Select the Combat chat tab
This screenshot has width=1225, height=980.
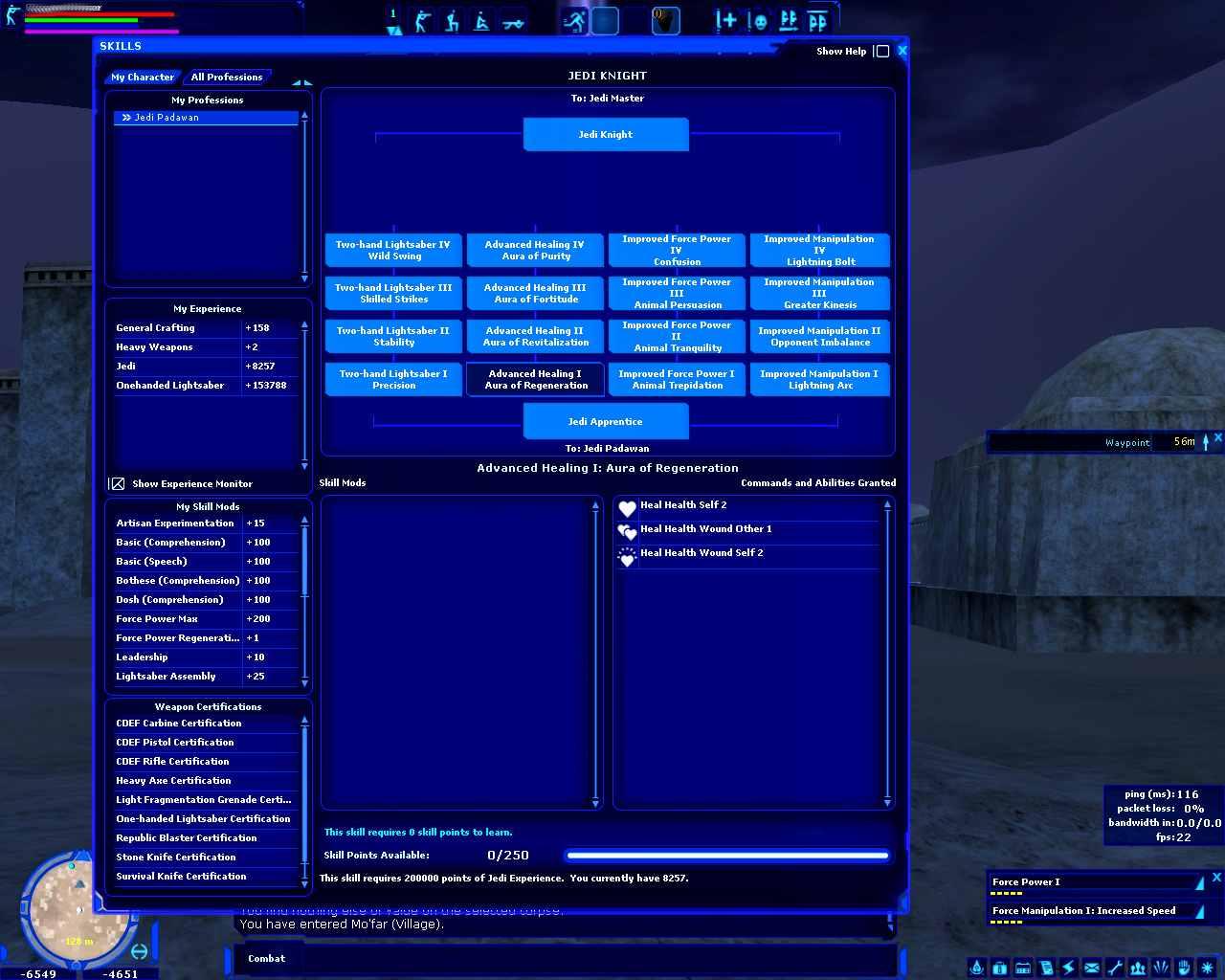pos(266,959)
